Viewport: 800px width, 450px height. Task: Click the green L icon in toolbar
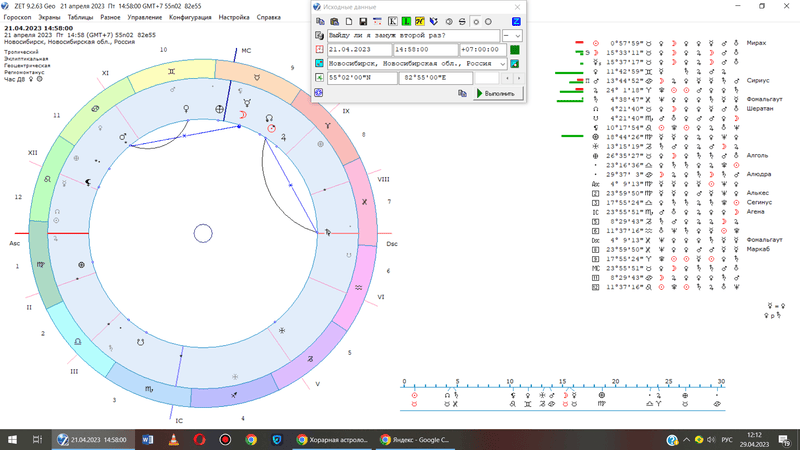[x=406, y=21]
